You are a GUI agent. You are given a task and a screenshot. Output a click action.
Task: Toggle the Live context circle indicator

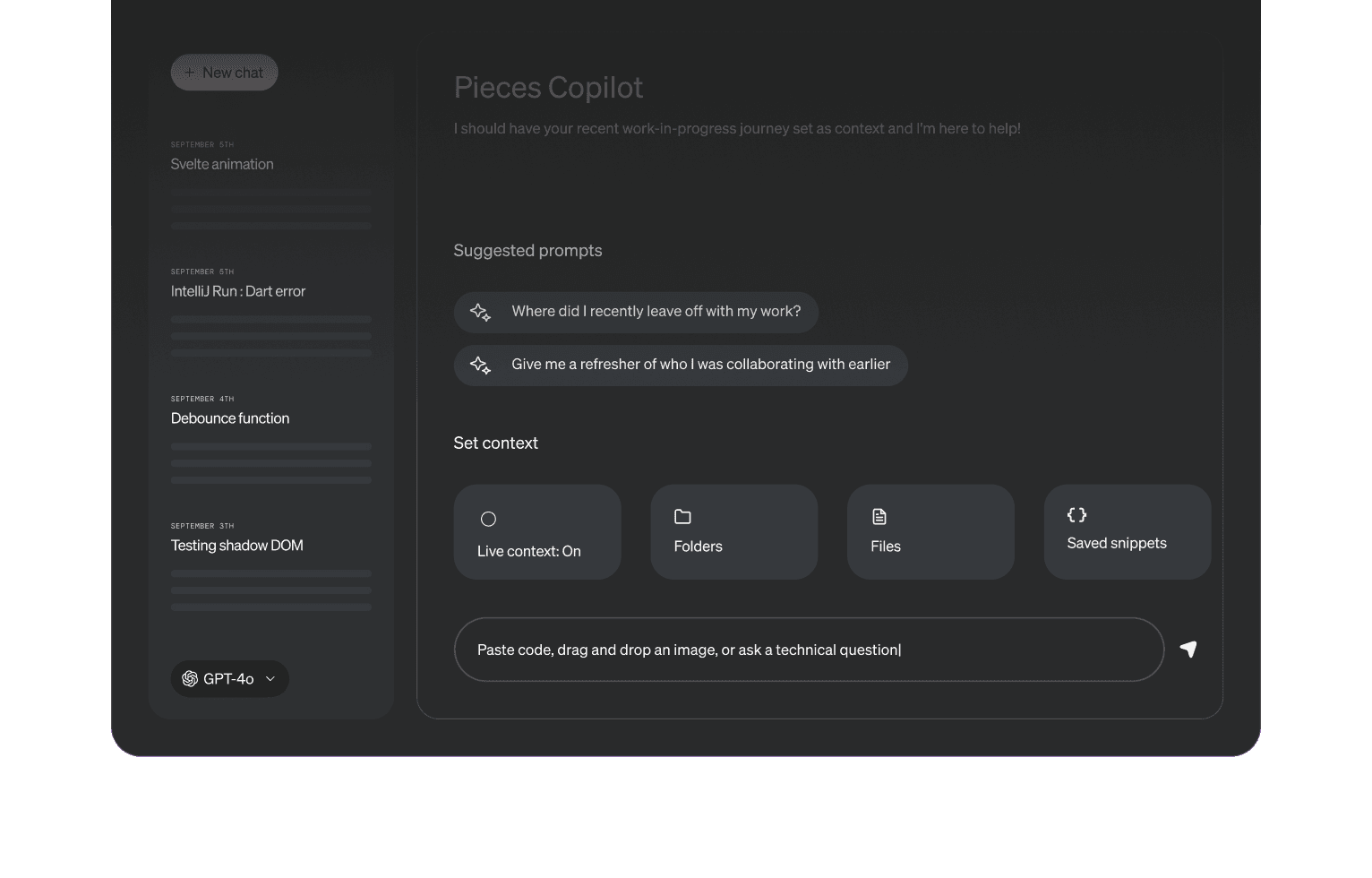pos(488,519)
